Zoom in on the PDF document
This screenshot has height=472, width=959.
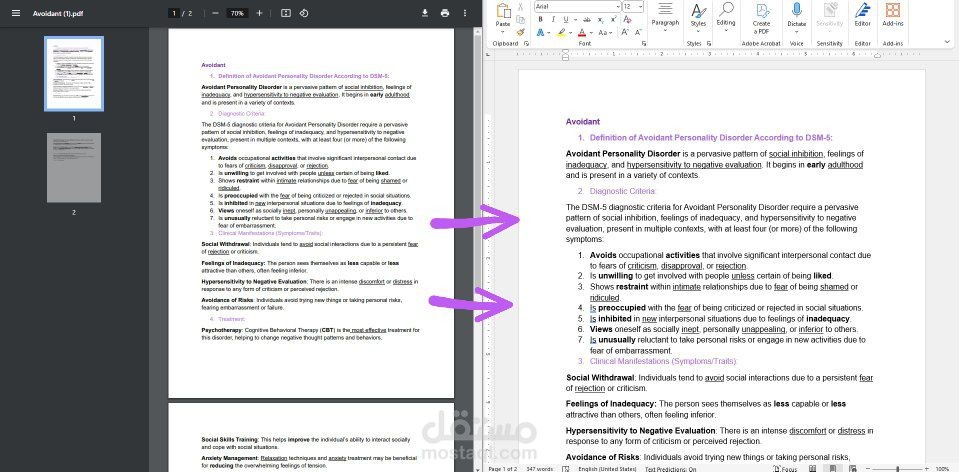click(x=259, y=13)
